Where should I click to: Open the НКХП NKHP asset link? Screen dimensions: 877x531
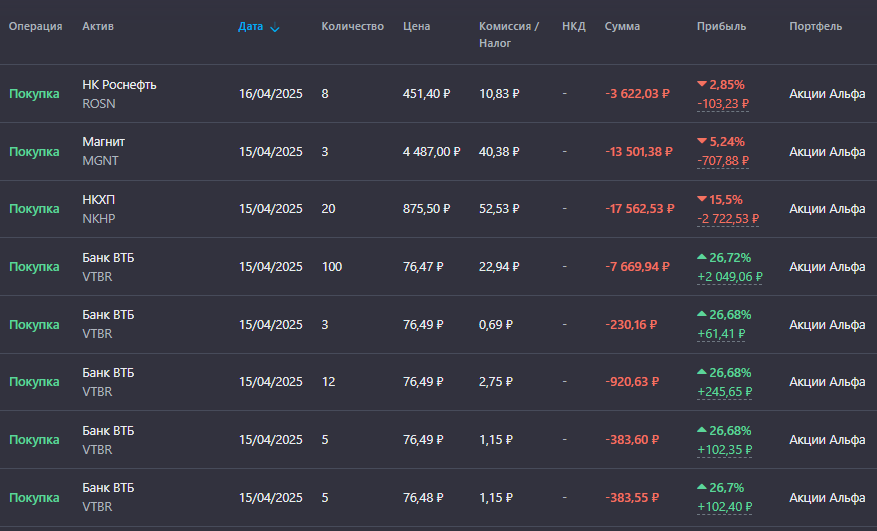pos(99,209)
